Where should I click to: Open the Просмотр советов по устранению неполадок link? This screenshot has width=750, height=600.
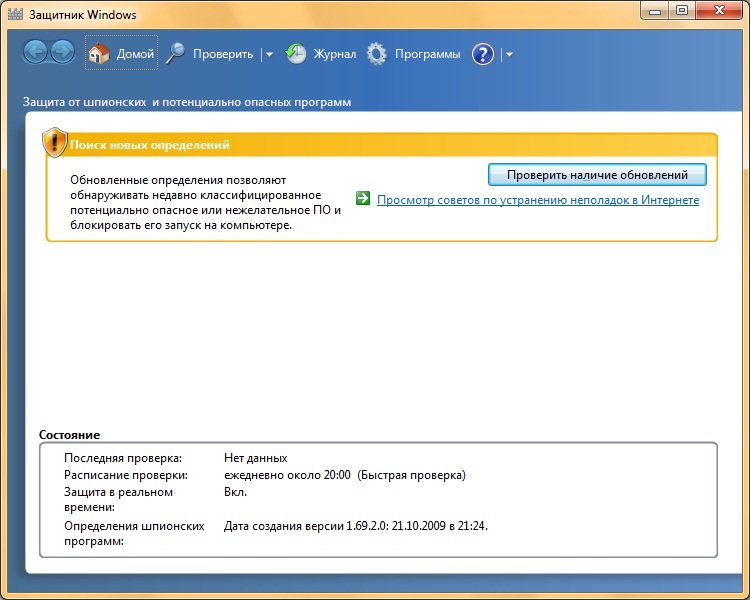[537, 200]
